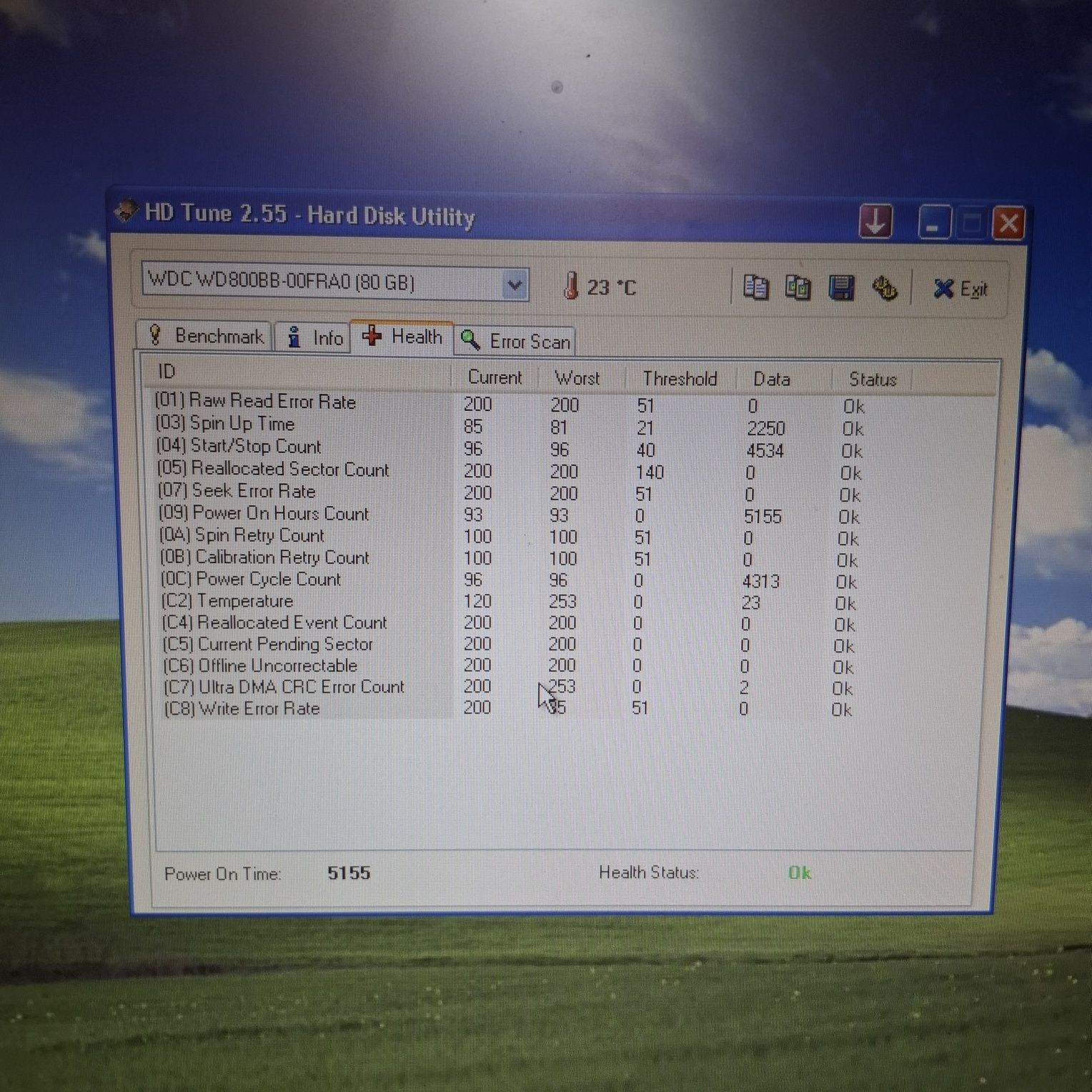Image resolution: width=1092 pixels, height=1092 pixels.
Task: Click the Power On Time label
Action: coord(222,873)
